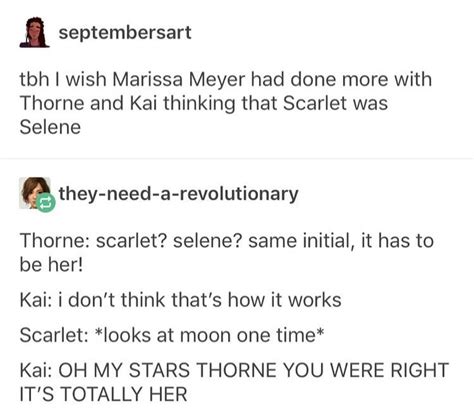Click the 'Marissa Meyer' name in the post
Viewport: 474px width, 419px height.
[x=179, y=80]
